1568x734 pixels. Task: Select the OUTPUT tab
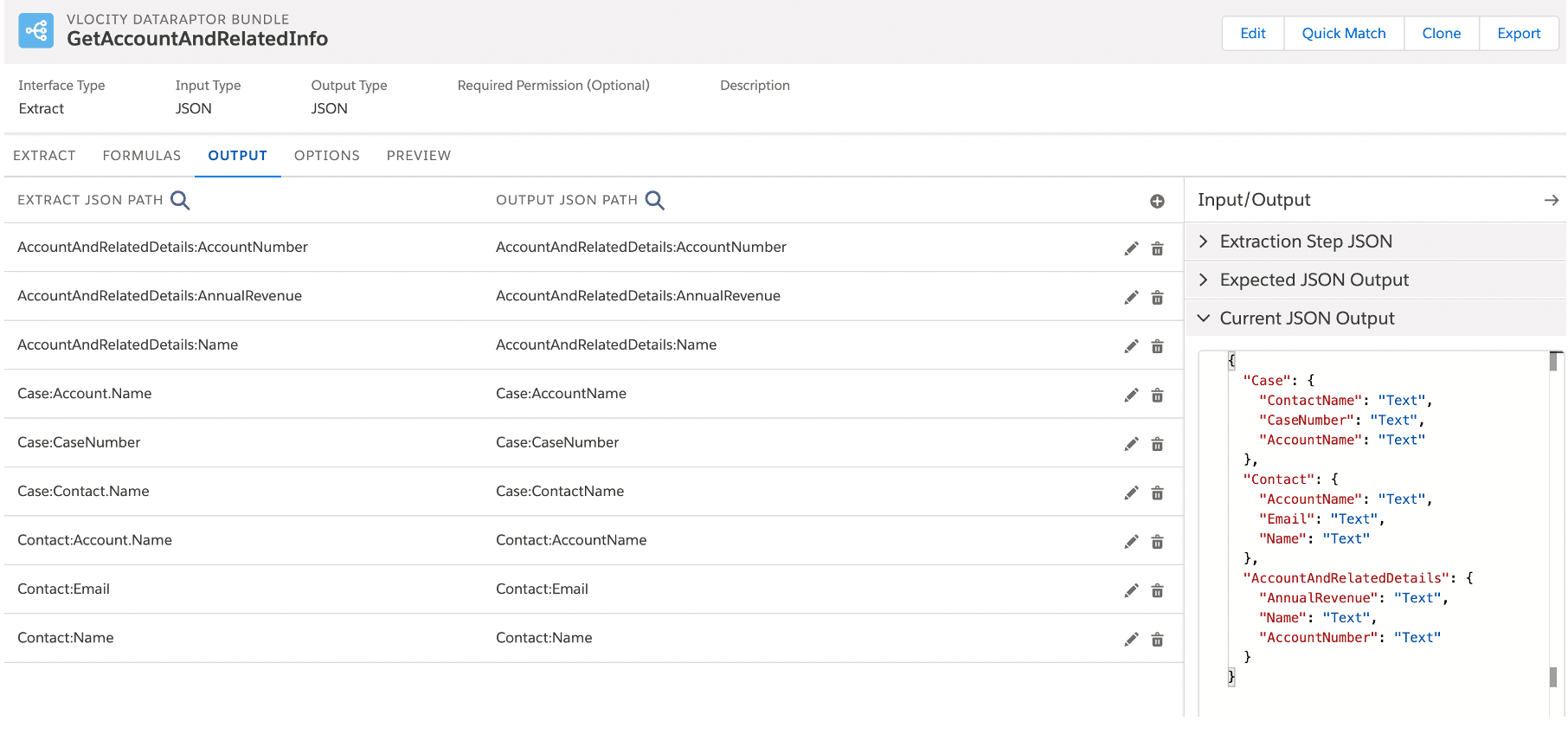point(237,156)
